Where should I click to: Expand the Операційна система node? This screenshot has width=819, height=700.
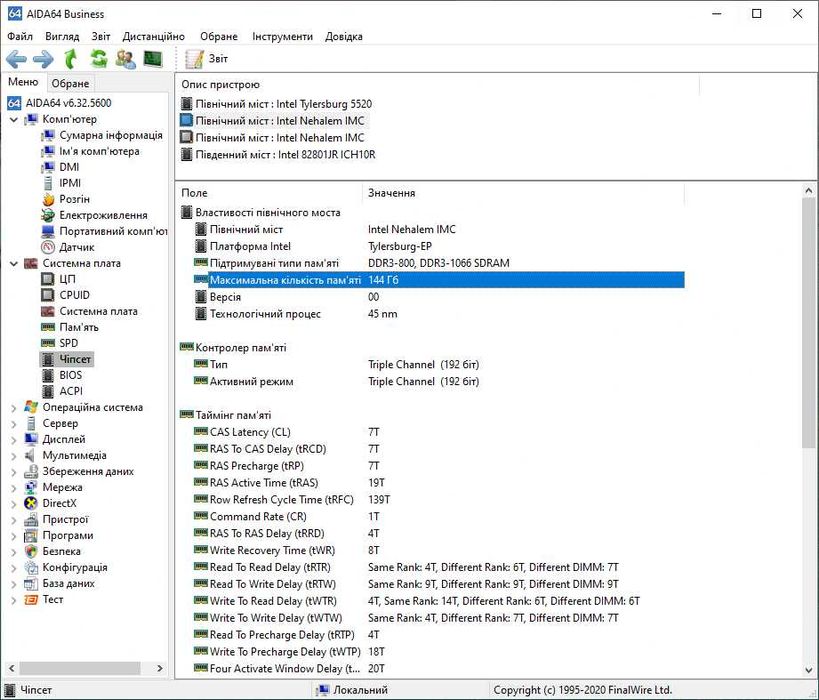coord(14,408)
